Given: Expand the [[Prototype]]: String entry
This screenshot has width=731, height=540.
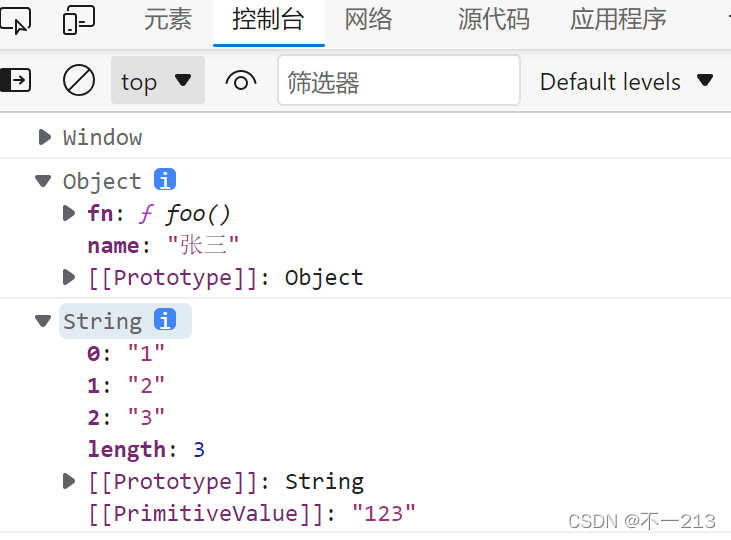Looking at the screenshot, I should pos(69,481).
